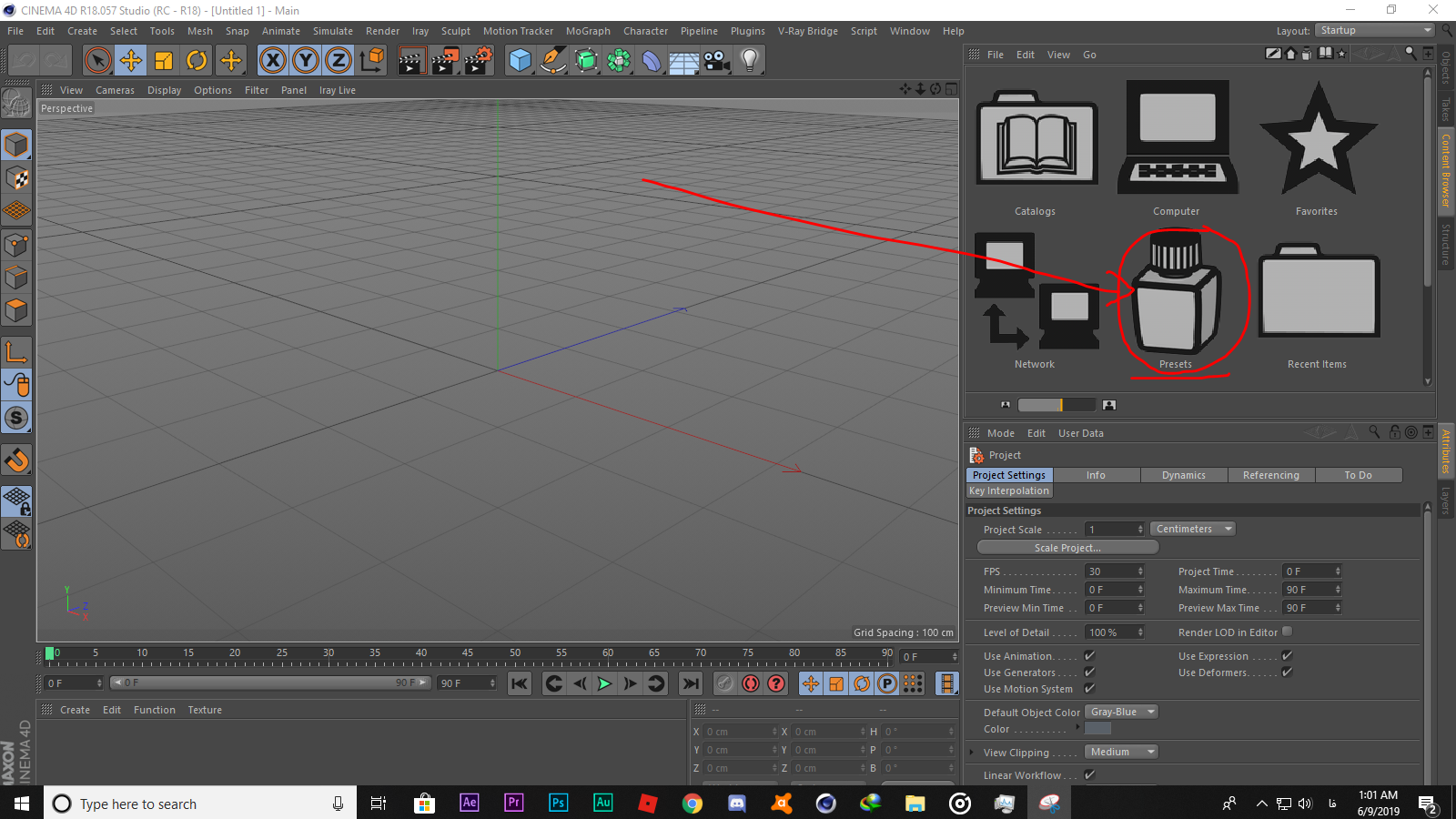Click Level of Detail percentage stepper
The width and height of the screenshot is (1456, 819).
click(1140, 632)
